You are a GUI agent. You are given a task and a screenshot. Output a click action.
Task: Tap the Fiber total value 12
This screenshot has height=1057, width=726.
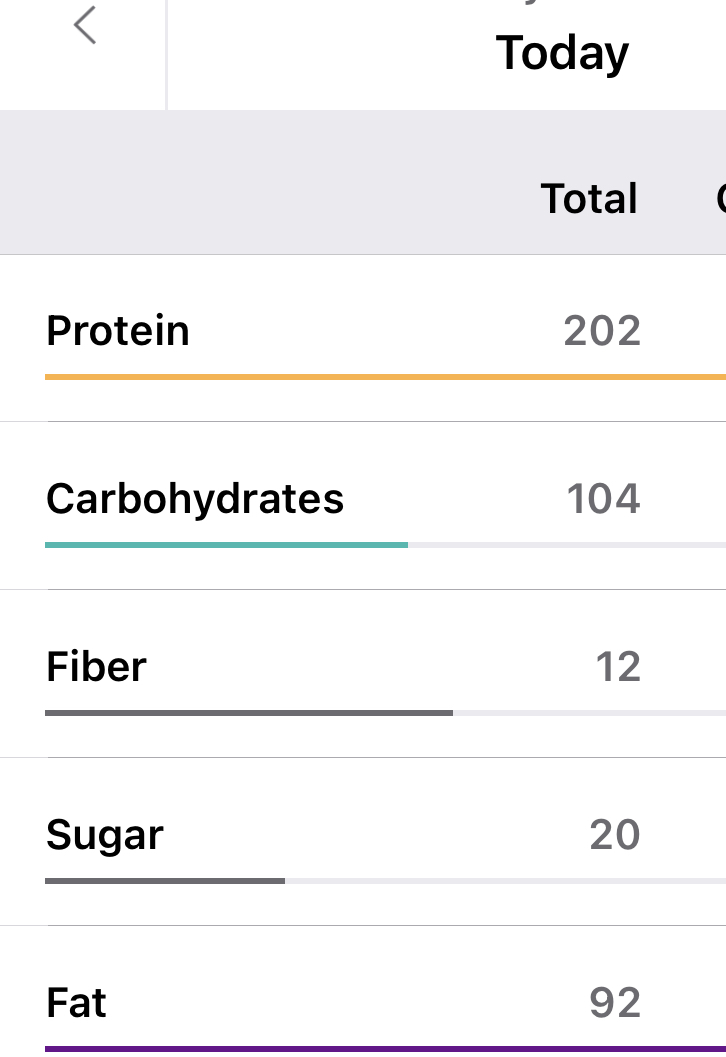617,667
